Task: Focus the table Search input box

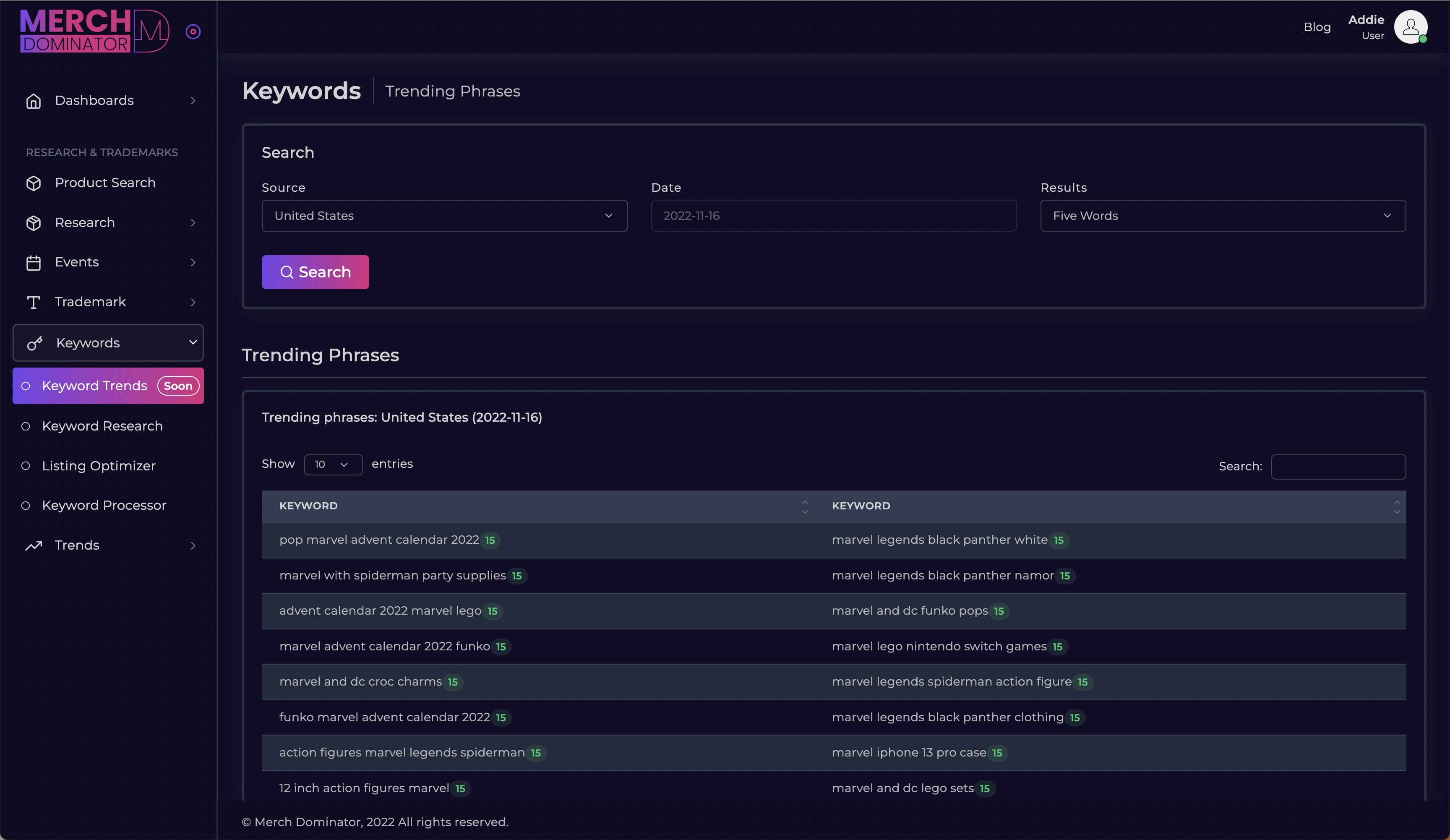Action: coord(1338,467)
